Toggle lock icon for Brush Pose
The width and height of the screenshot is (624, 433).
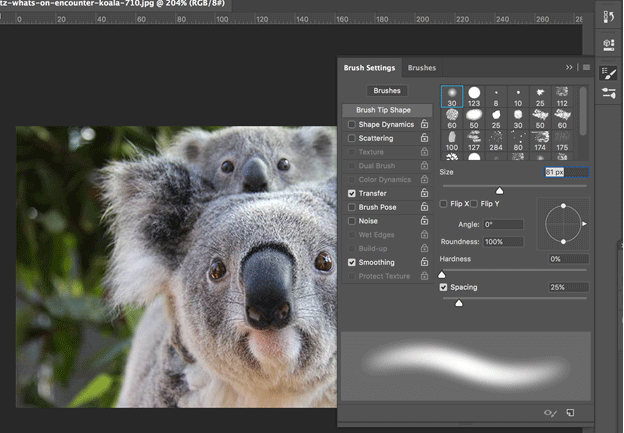pyautogui.click(x=425, y=207)
